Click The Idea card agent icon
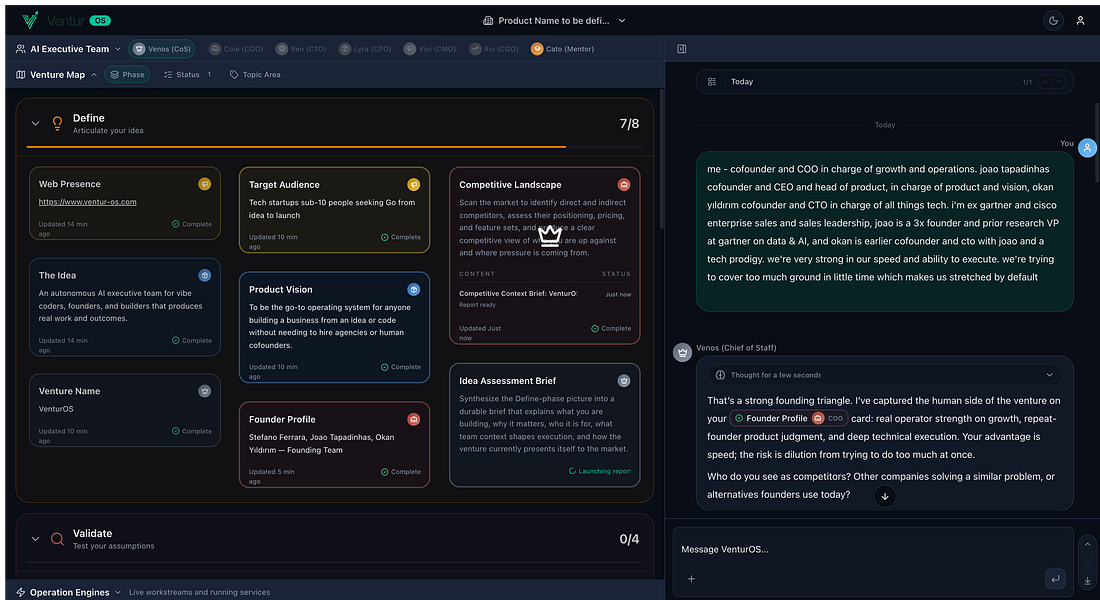This screenshot has height=600, width=1100. tap(204, 275)
